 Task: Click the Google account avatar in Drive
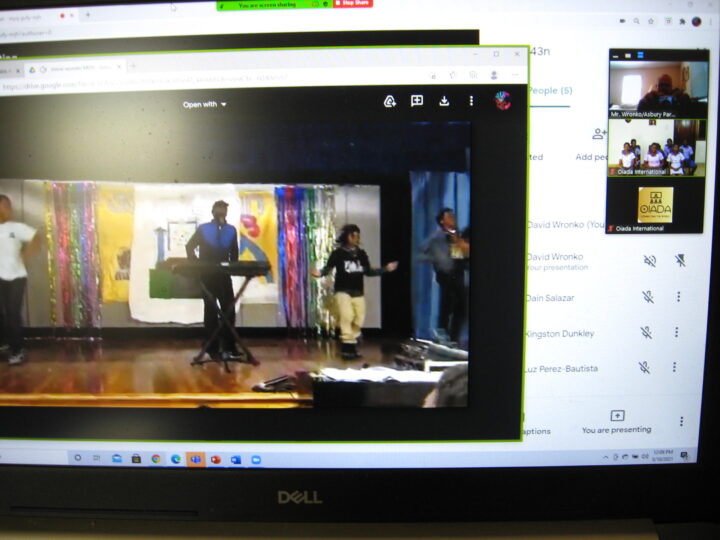pyautogui.click(x=502, y=100)
